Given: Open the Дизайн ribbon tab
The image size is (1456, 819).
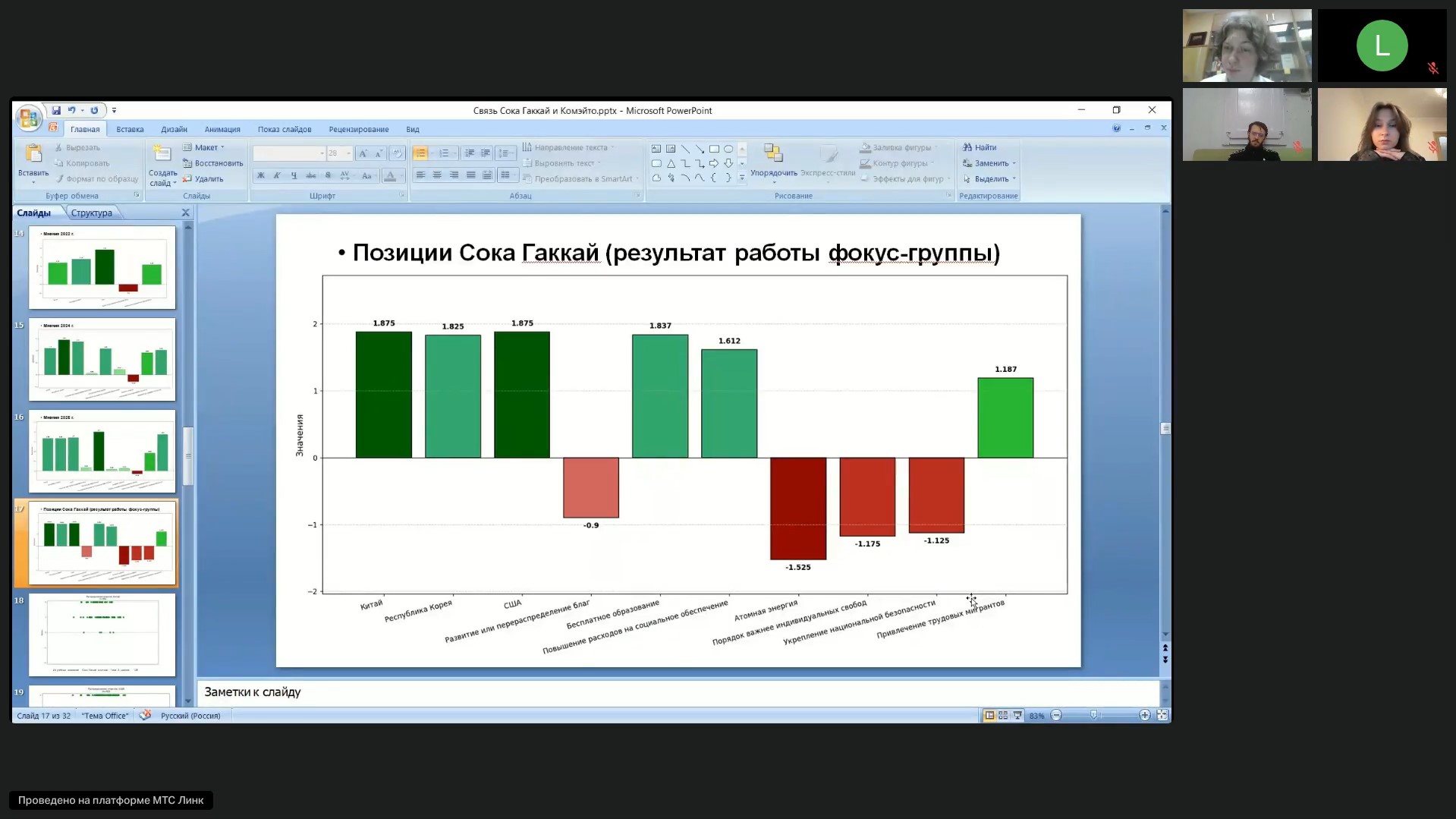Looking at the screenshot, I should pos(174,130).
